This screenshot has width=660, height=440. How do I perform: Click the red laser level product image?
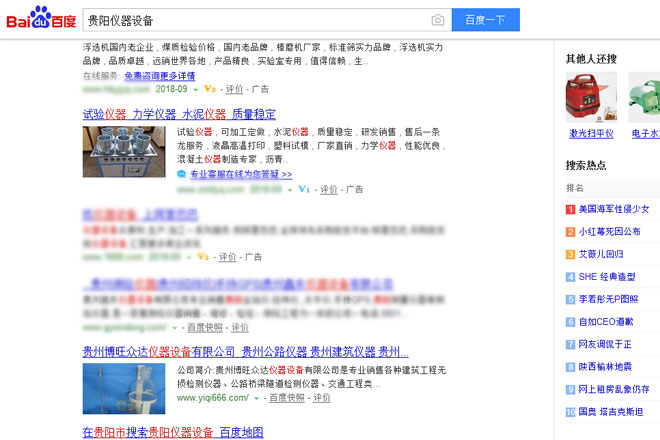[591, 97]
